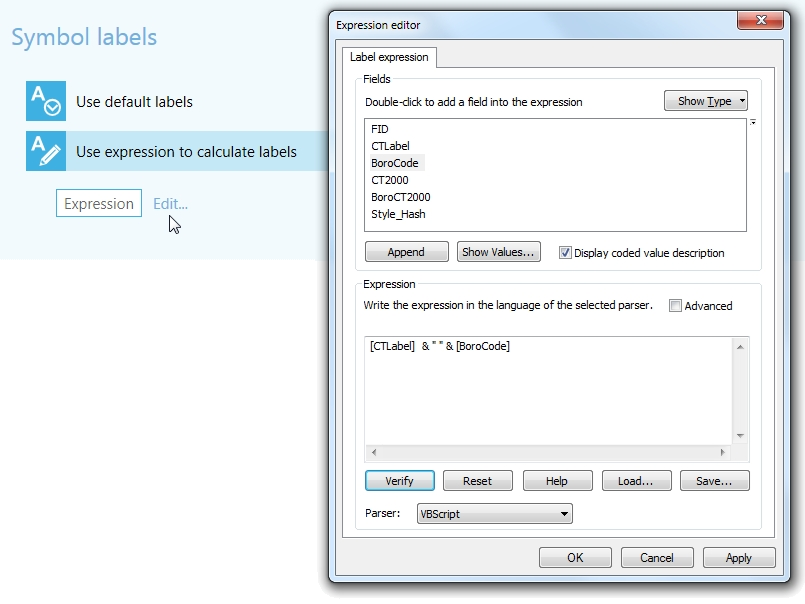Verify the label expression
Image resolution: width=805 pixels, height=604 pixels.
pyautogui.click(x=399, y=481)
